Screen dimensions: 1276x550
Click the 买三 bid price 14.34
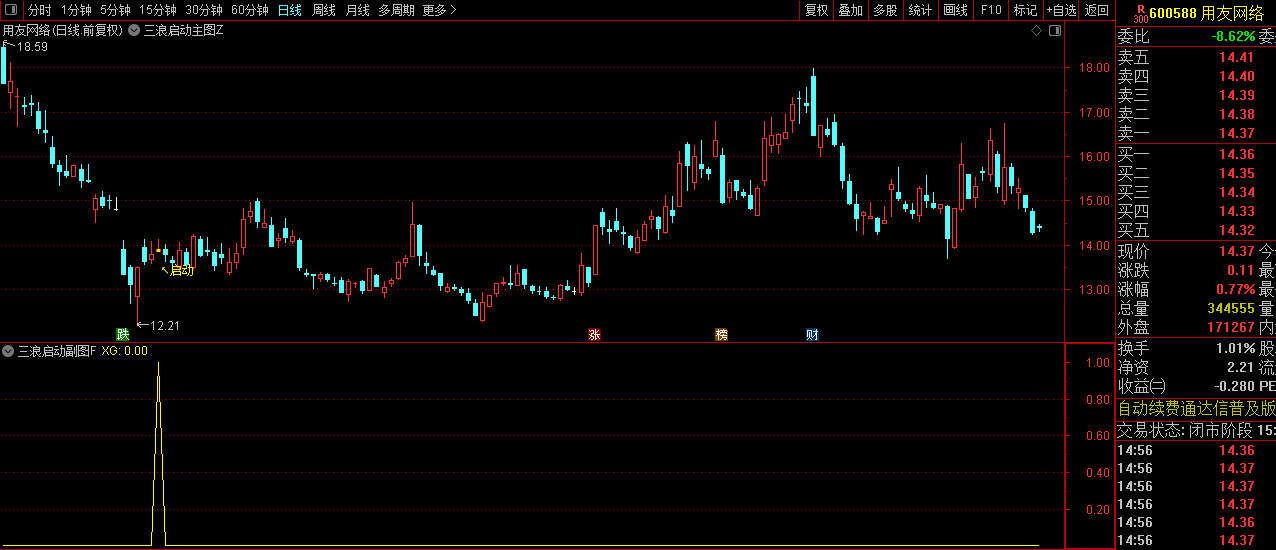[1236, 192]
